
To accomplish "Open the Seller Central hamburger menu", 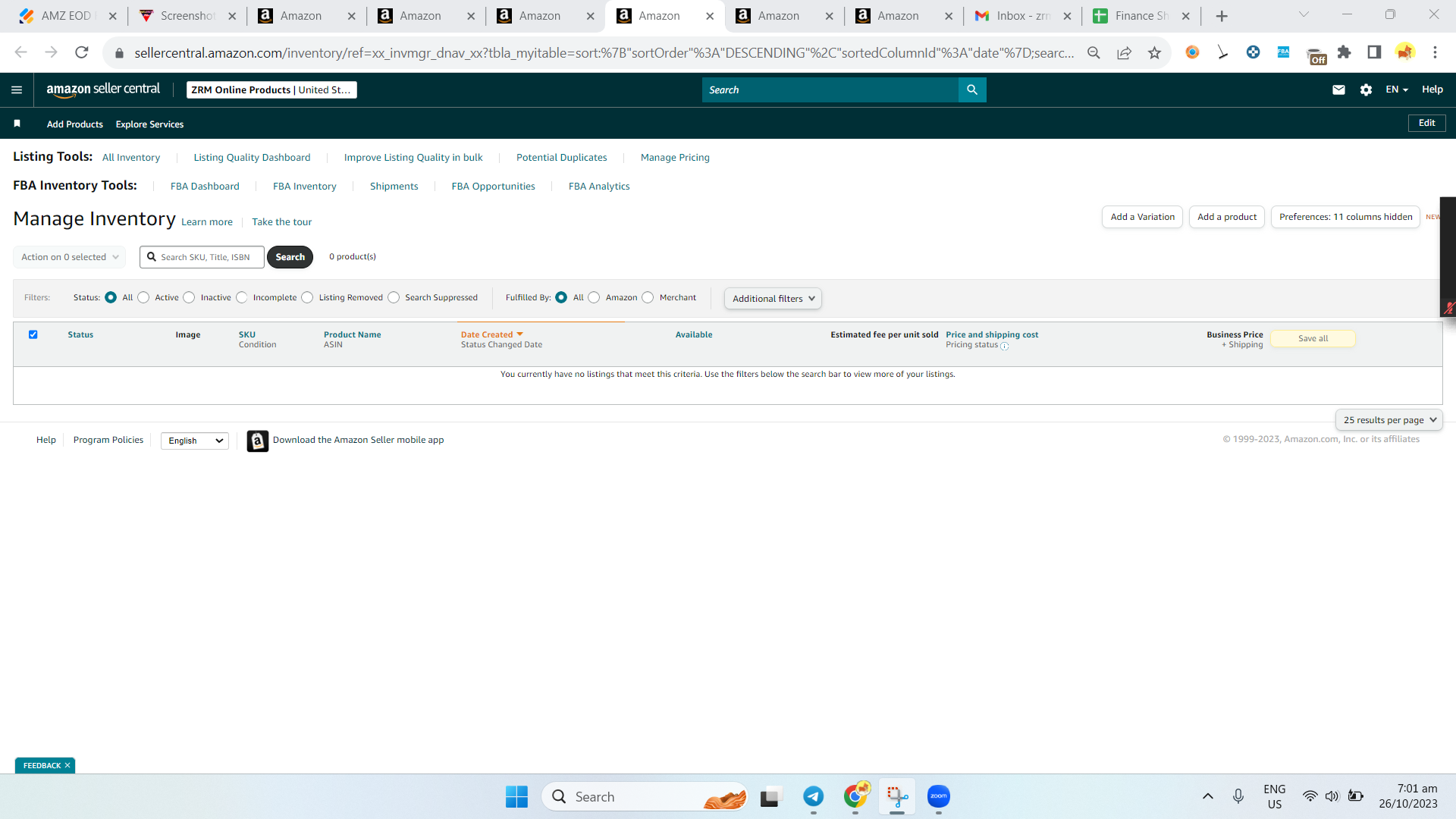I will [17, 89].
